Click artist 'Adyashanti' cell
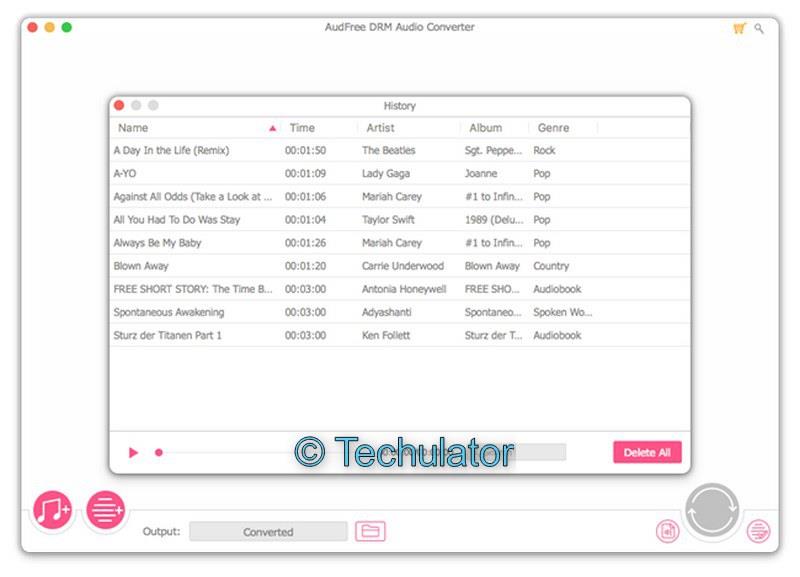This screenshot has width=800, height=577. 386,312
